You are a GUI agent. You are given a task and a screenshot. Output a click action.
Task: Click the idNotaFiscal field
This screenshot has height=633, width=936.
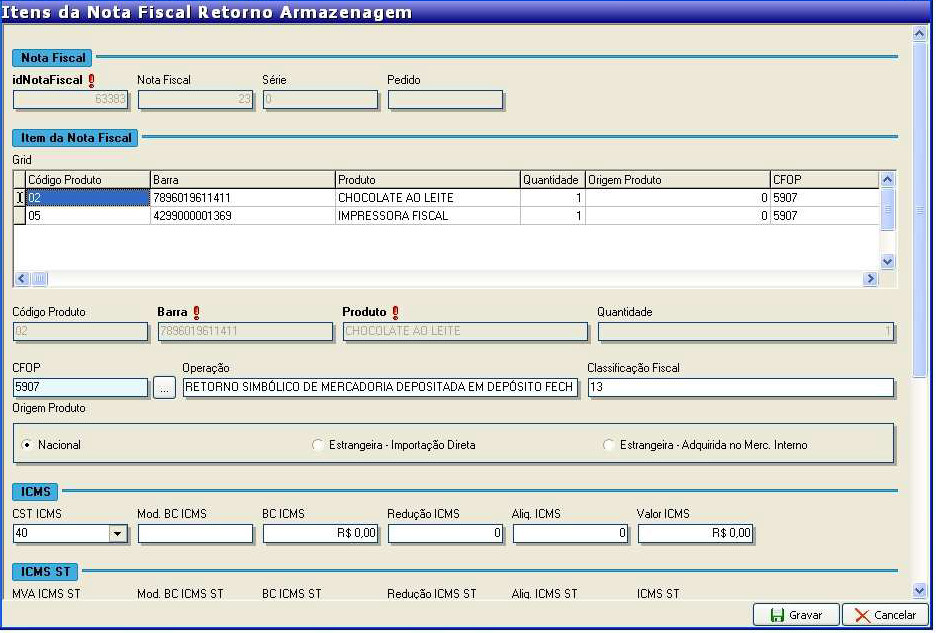(70, 100)
